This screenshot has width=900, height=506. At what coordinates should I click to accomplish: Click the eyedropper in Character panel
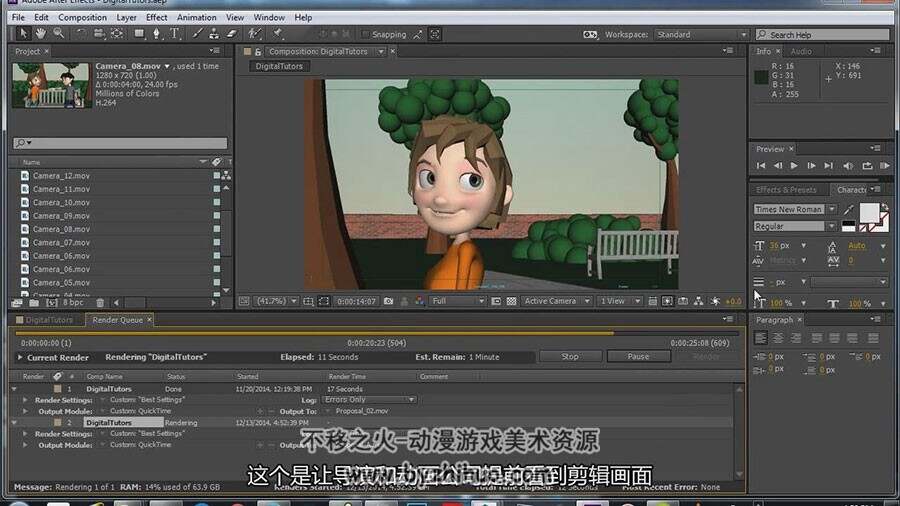(848, 209)
